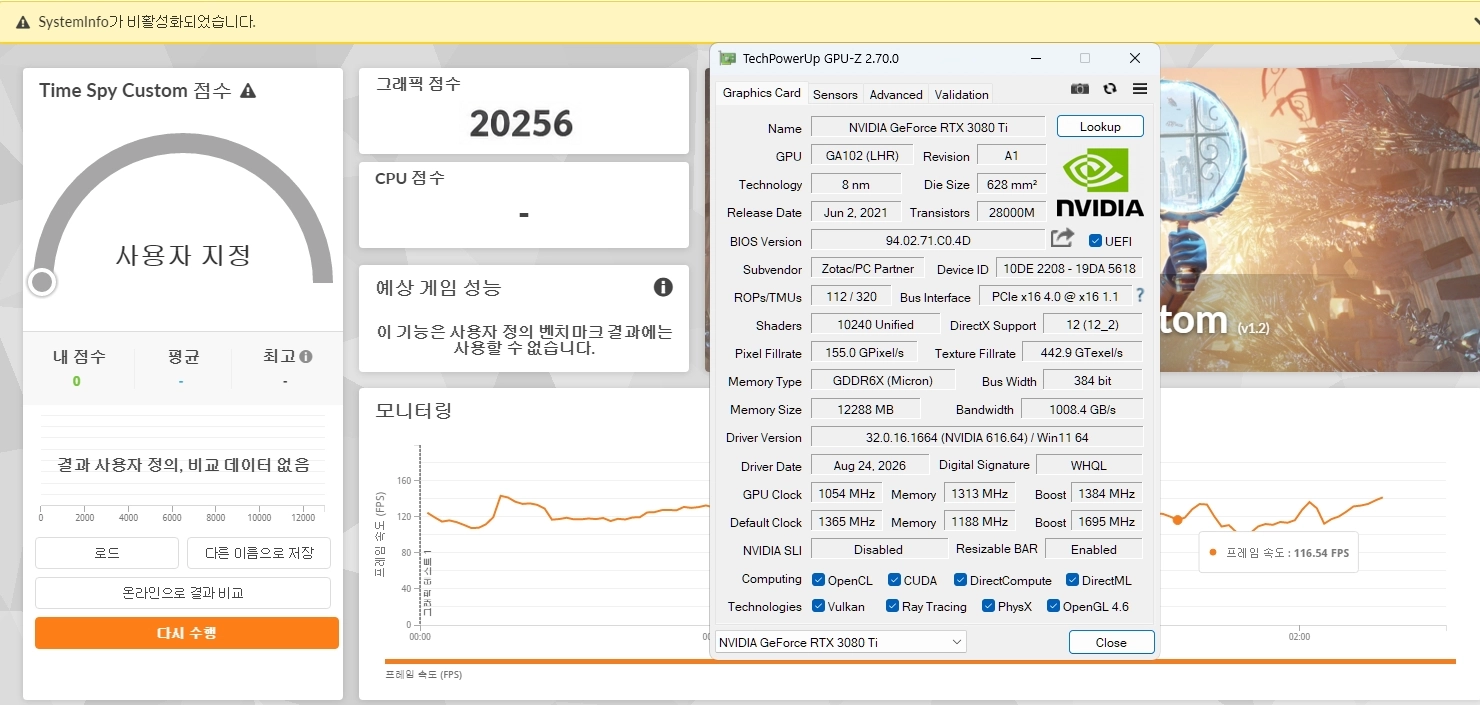Click the Subvendor value Zotac/PC Partner
This screenshot has height=705, width=1480.
click(x=869, y=269)
